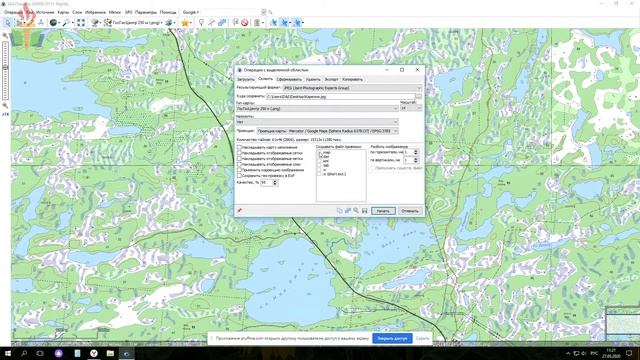
Task: Enable 'Сохранять геопривязку в Exif' checkbox
Action: (x=240, y=176)
